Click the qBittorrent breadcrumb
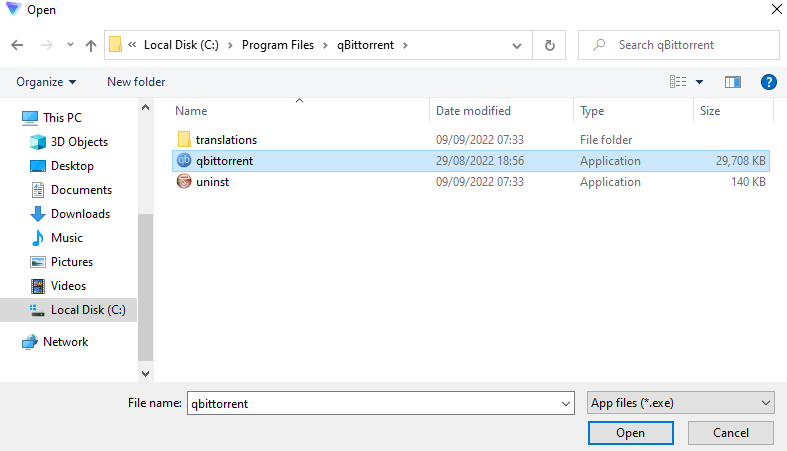This screenshot has width=787, height=451. click(365, 45)
